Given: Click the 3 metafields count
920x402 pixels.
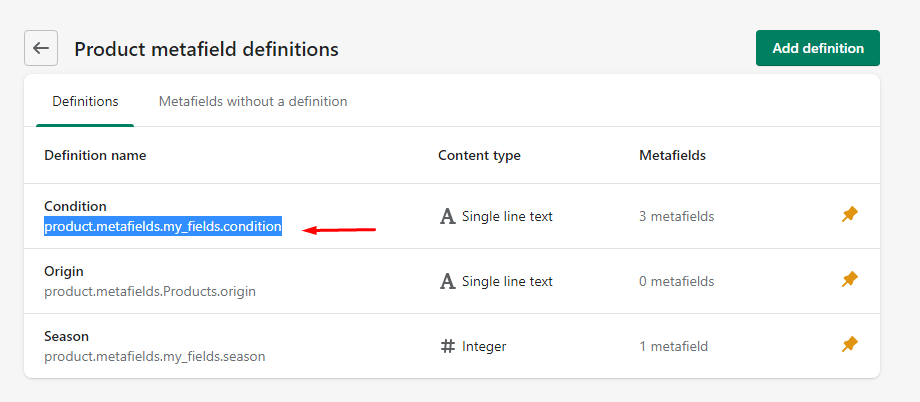Looking at the screenshot, I should 676,216.
